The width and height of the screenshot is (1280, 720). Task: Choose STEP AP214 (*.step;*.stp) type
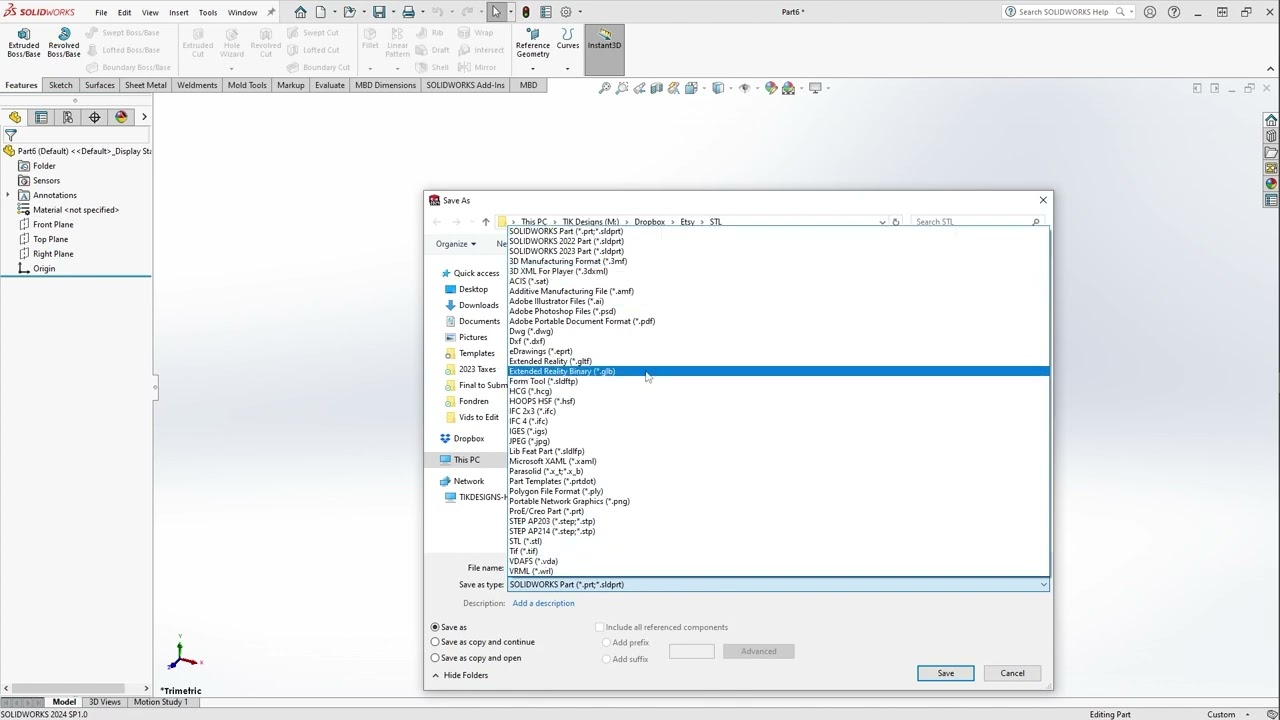pos(778,531)
